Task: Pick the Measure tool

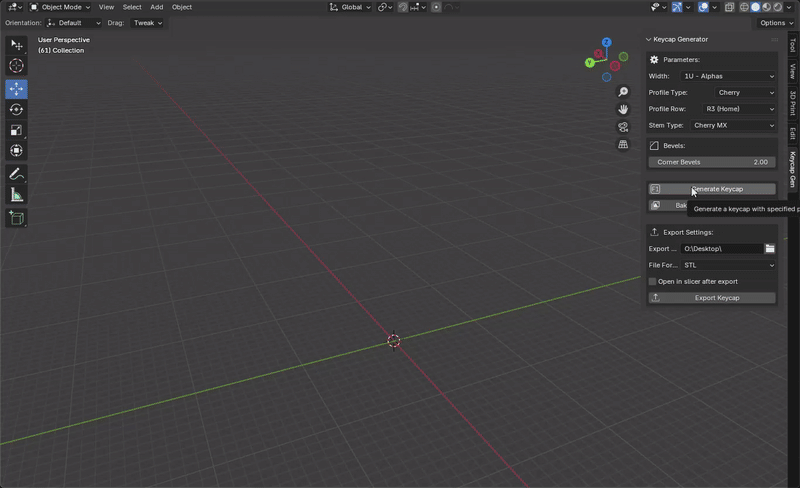Action: (17, 195)
